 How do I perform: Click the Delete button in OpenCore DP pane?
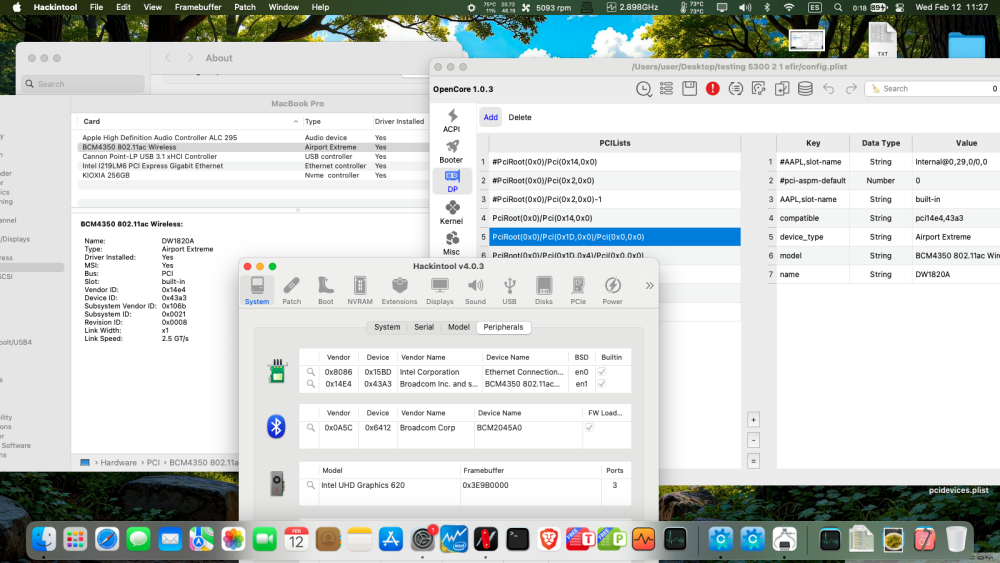(x=520, y=117)
